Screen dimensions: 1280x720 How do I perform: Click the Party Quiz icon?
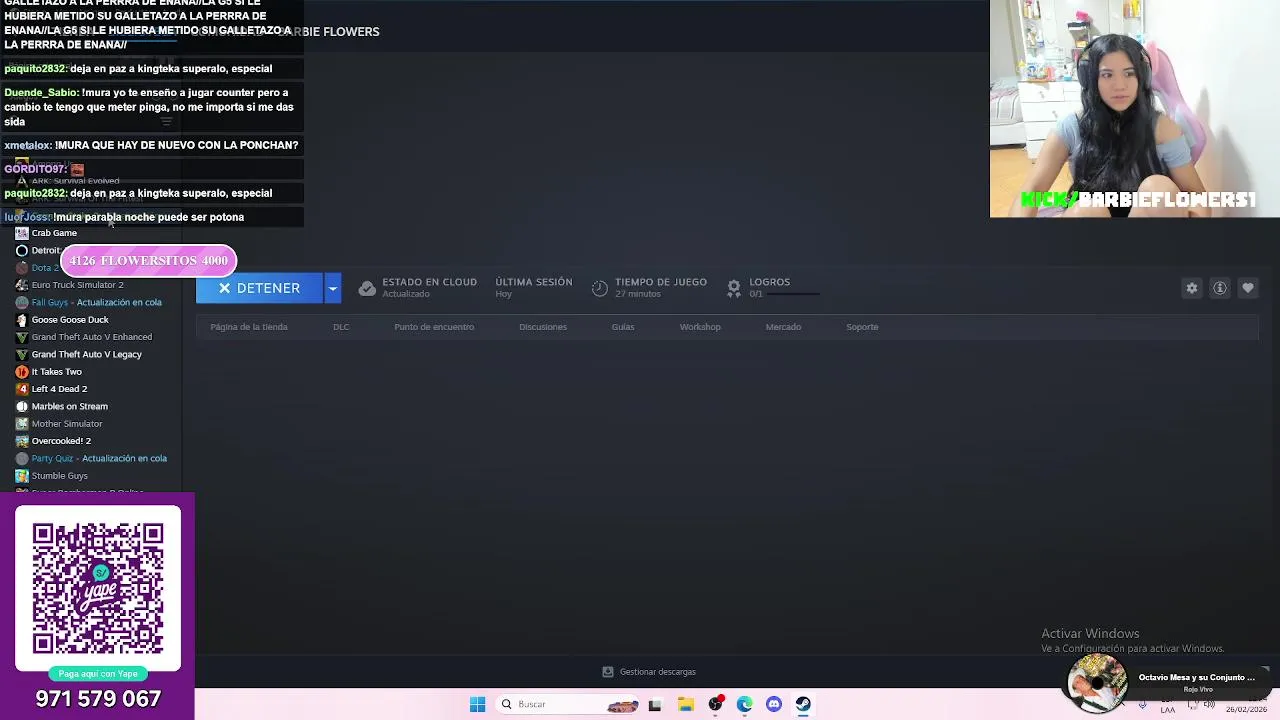coord(22,458)
